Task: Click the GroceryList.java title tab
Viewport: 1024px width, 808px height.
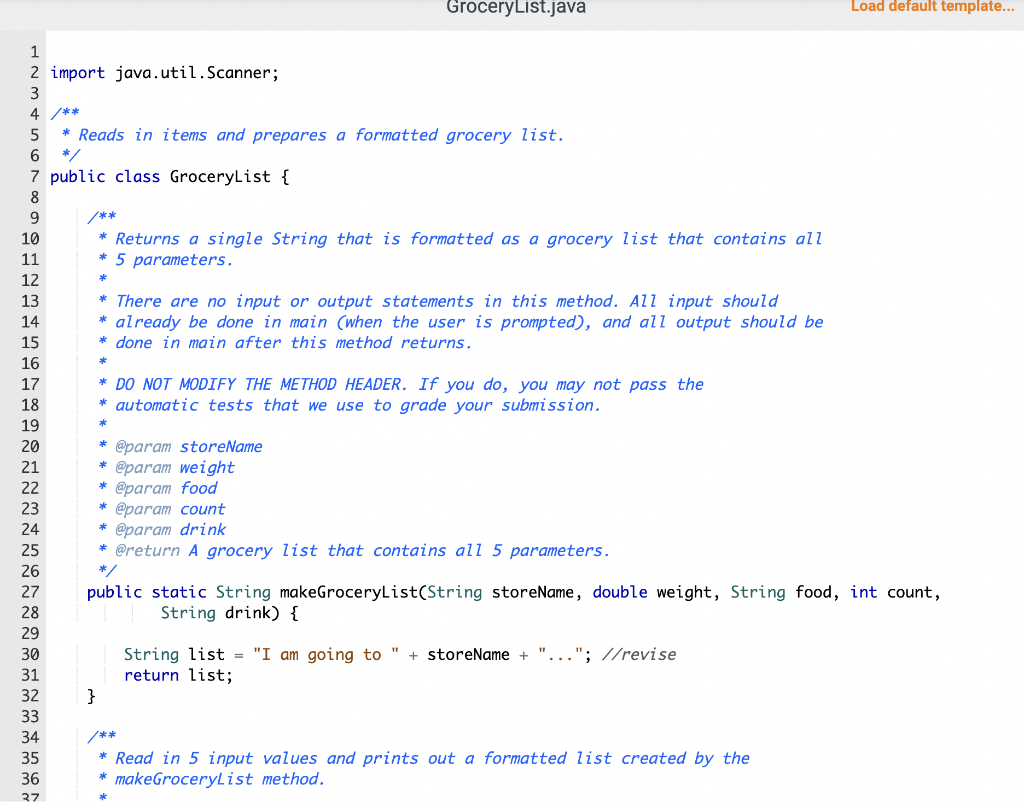Action: [x=513, y=8]
